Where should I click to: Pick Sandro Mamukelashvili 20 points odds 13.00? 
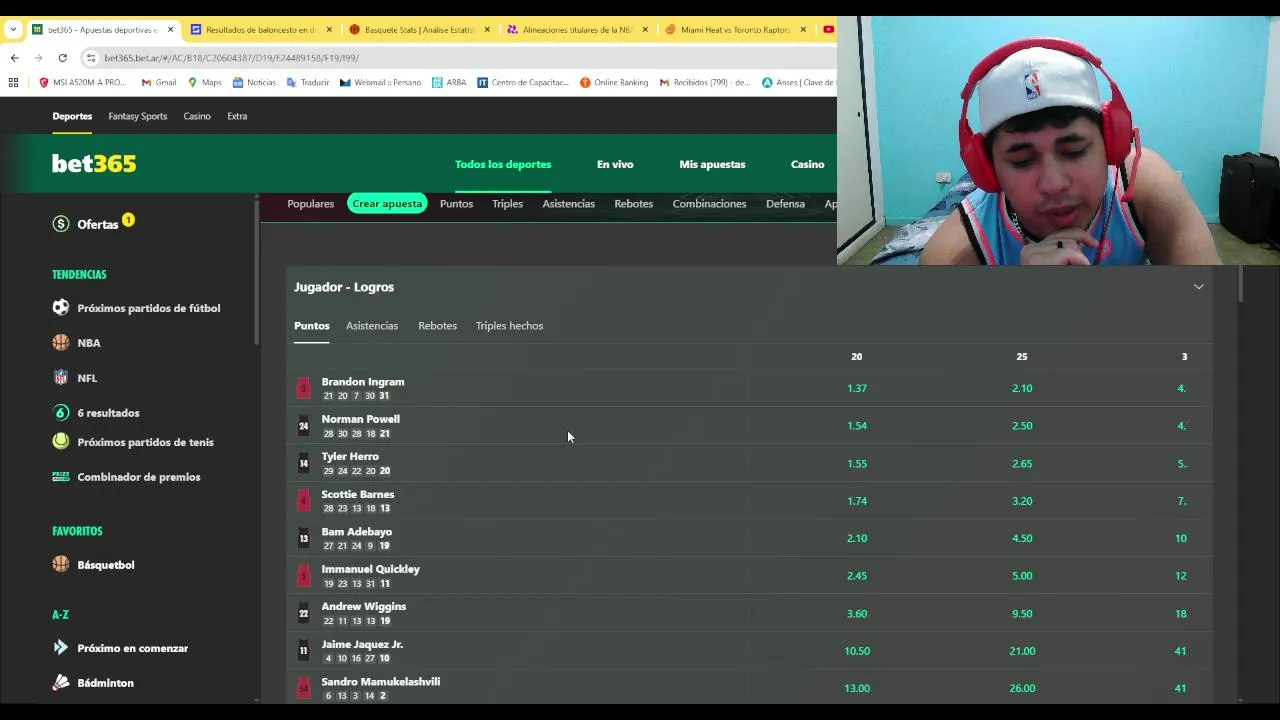coord(857,688)
